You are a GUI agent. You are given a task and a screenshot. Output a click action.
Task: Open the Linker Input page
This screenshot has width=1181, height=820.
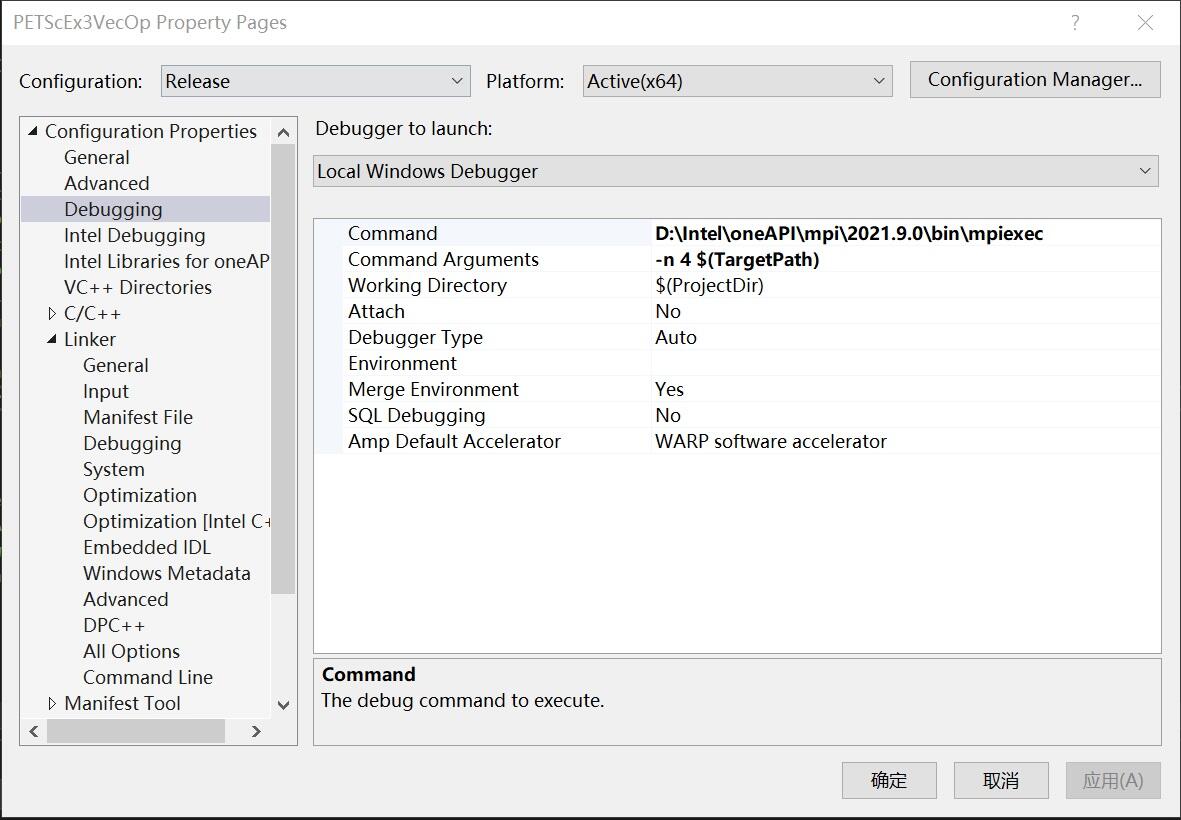click(105, 391)
